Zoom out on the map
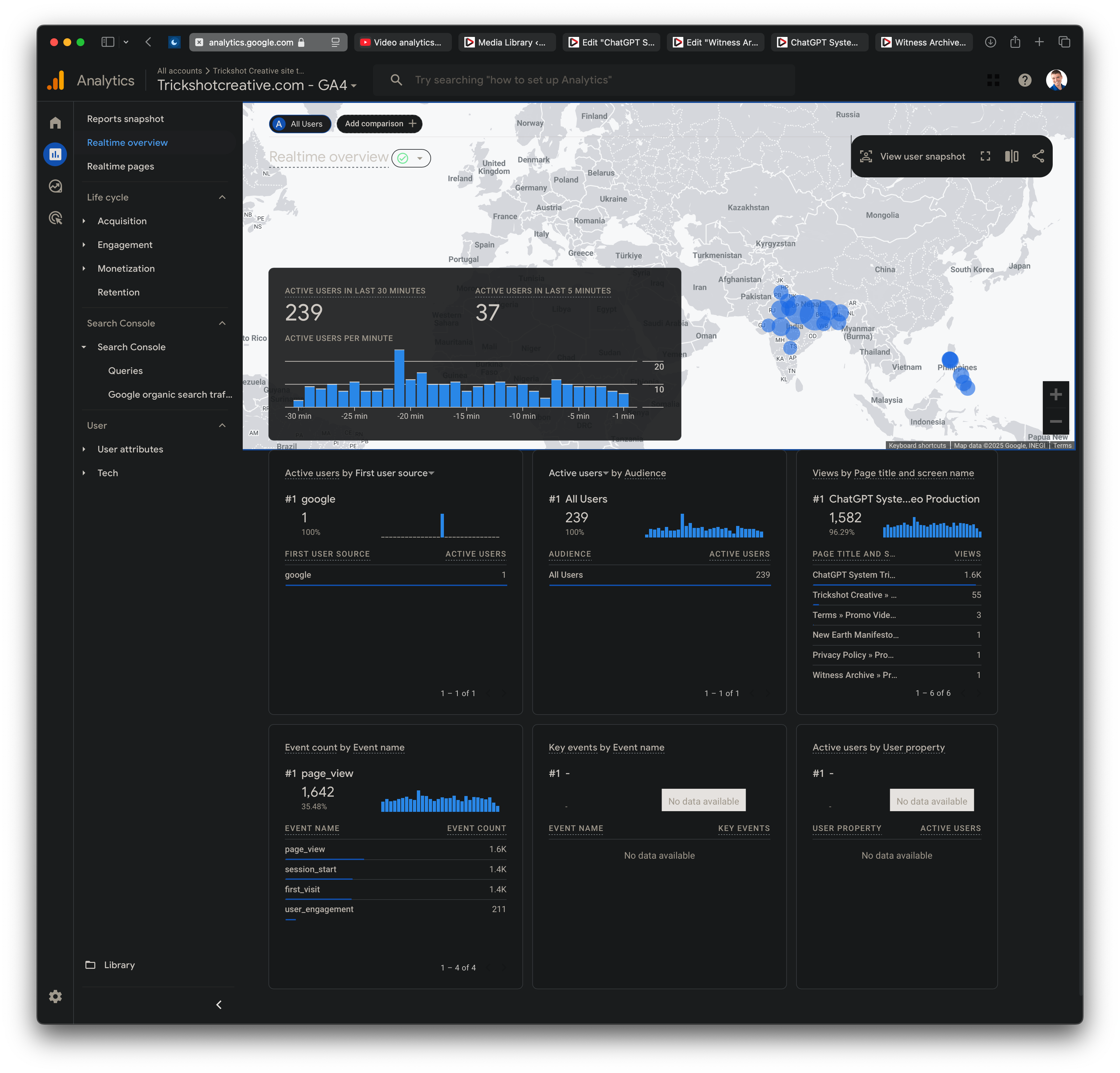1120x1073 pixels. (x=1056, y=421)
